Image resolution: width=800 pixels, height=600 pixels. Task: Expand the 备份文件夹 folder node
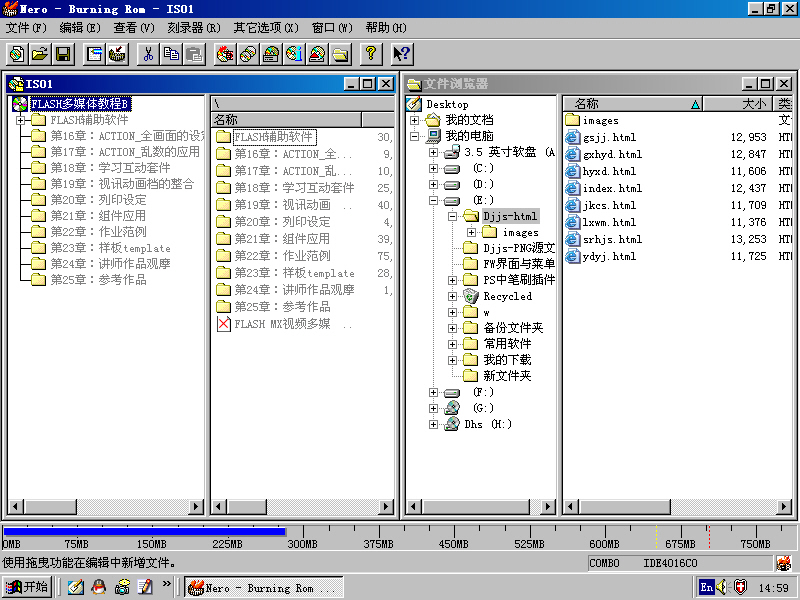452,328
